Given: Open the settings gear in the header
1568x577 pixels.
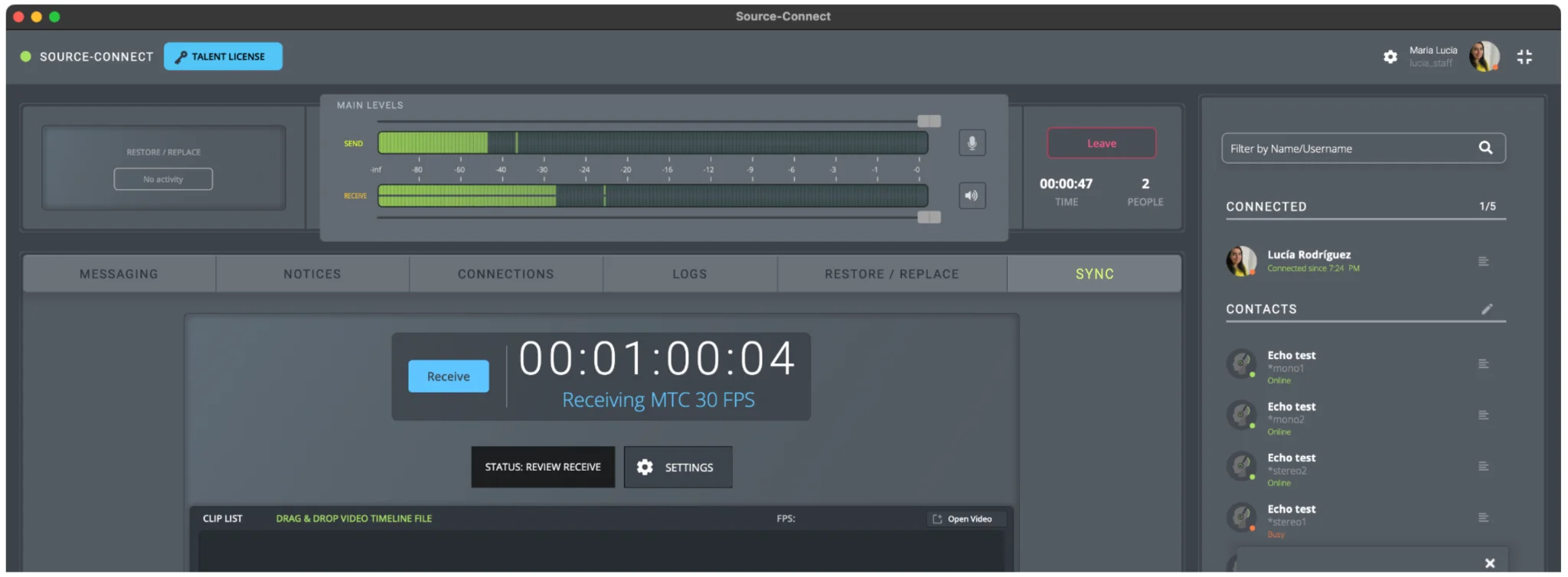Looking at the screenshot, I should click(1390, 57).
